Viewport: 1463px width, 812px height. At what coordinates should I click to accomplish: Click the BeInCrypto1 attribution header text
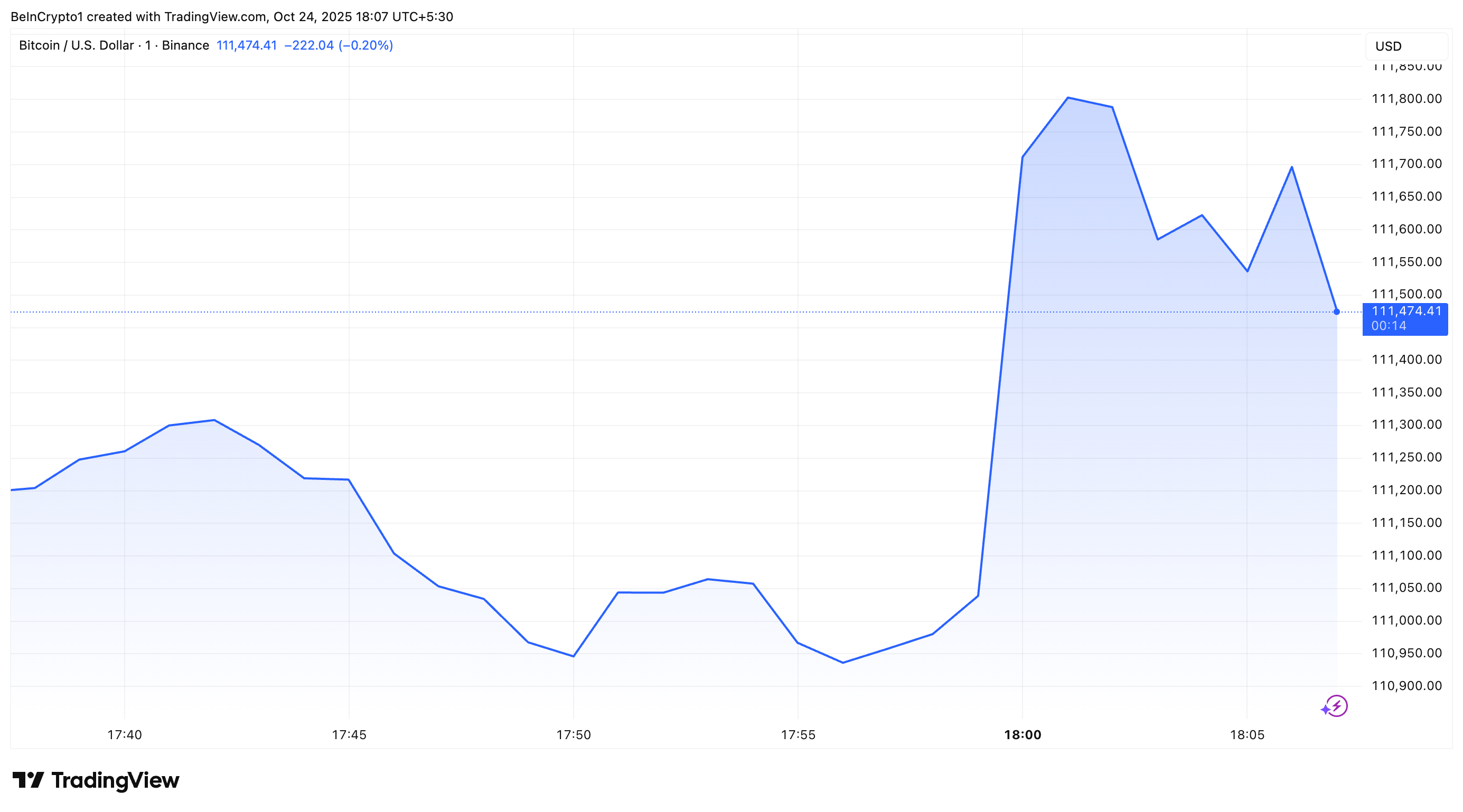232,16
